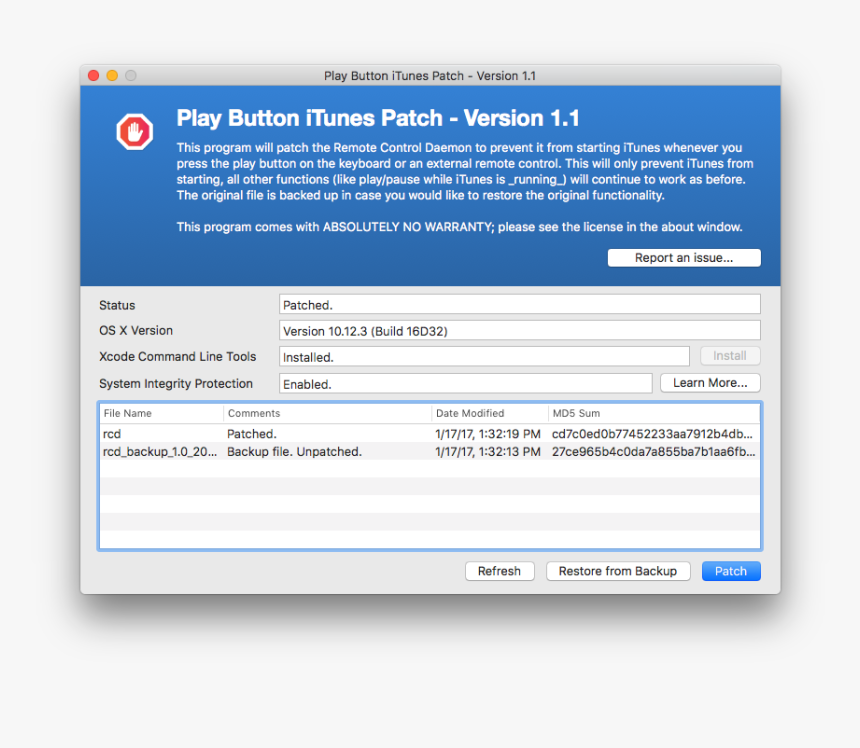Click the 1/17/17, 1:32:13 PM date cell
The image size is (860, 748).
(488, 452)
